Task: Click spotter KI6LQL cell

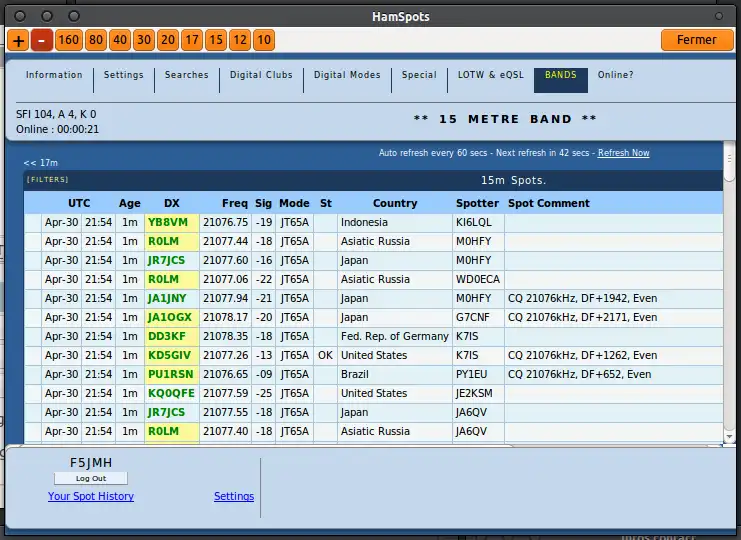Action: coord(478,223)
